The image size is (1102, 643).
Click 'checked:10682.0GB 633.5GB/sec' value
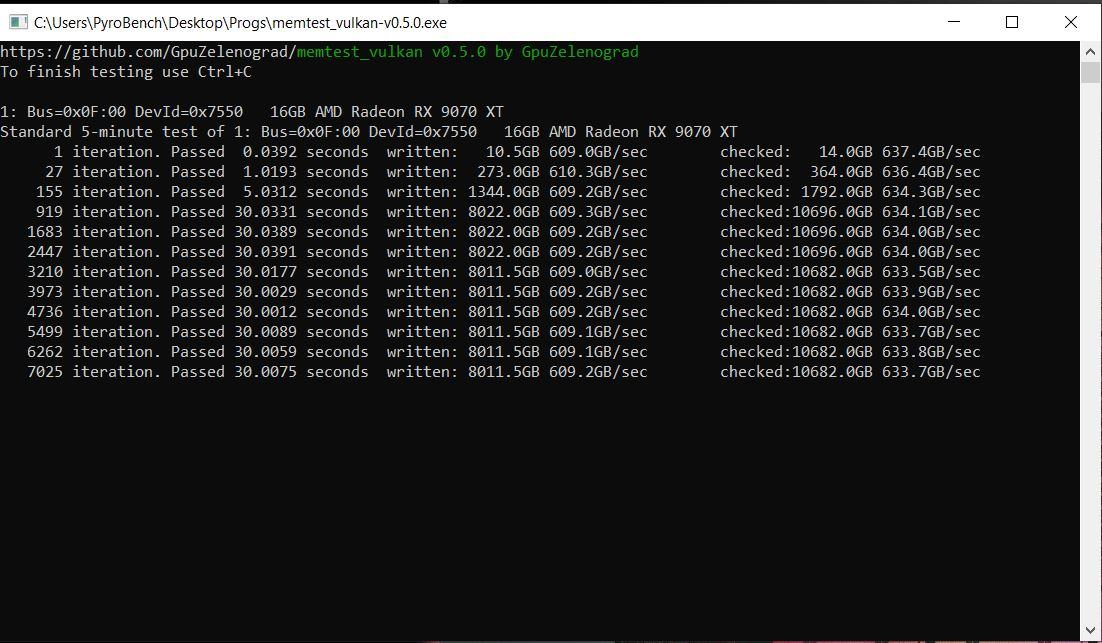pyautogui.click(x=850, y=271)
